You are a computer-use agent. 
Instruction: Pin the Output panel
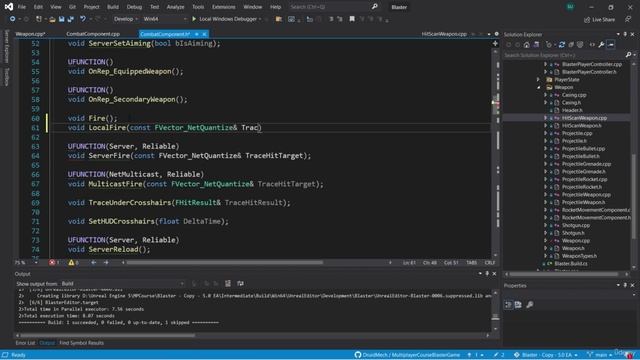coord(487,273)
